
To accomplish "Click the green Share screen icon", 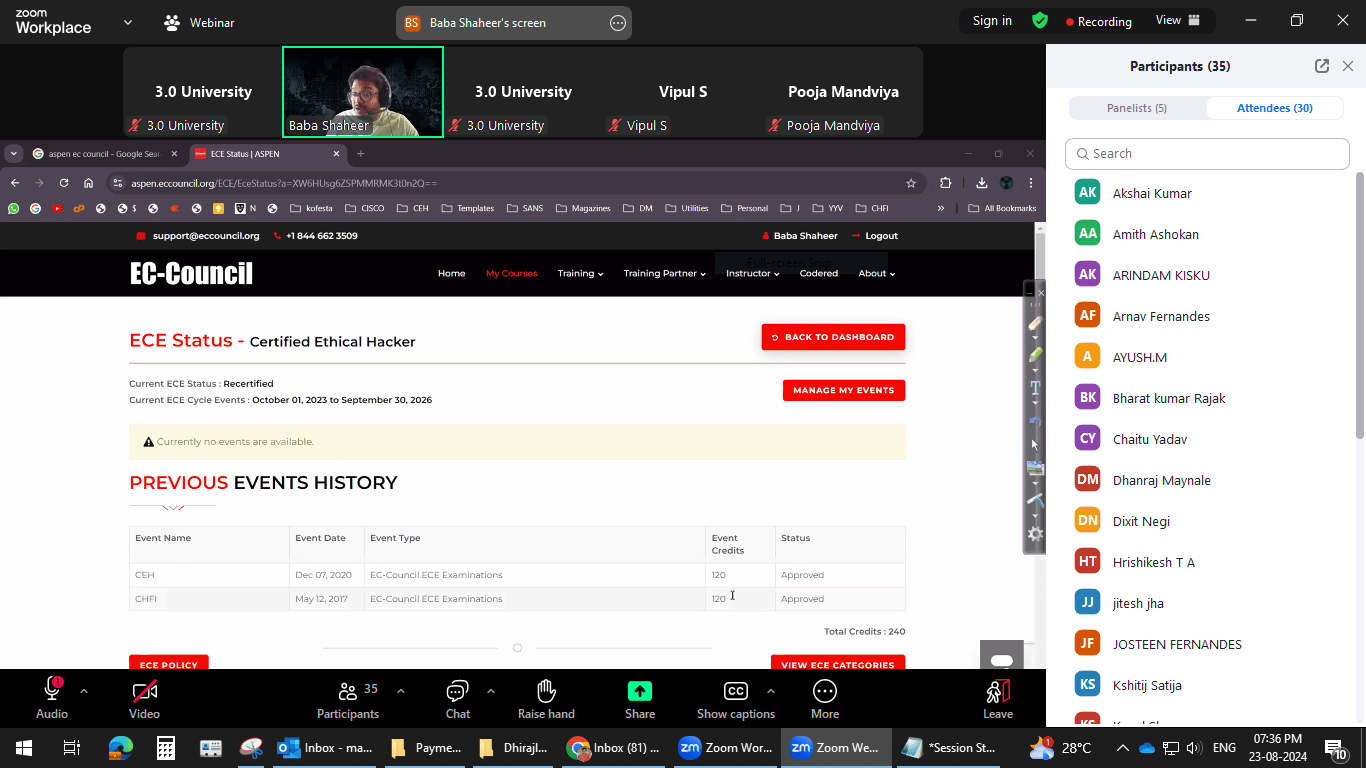I will [x=640, y=690].
